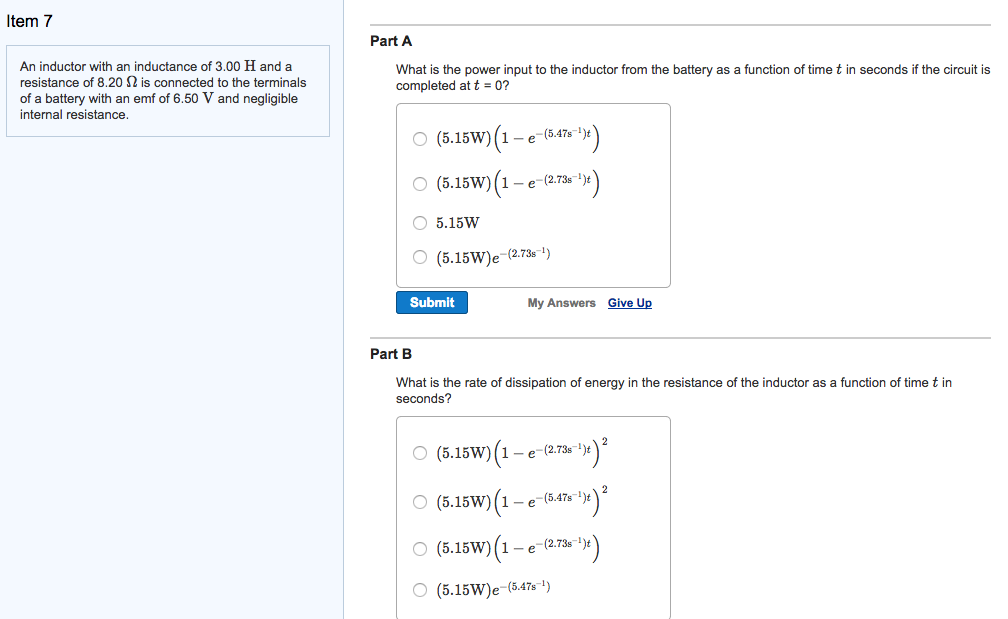1008x619 pixels.
Task: Click the divider above Part B
Action: [680, 338]
